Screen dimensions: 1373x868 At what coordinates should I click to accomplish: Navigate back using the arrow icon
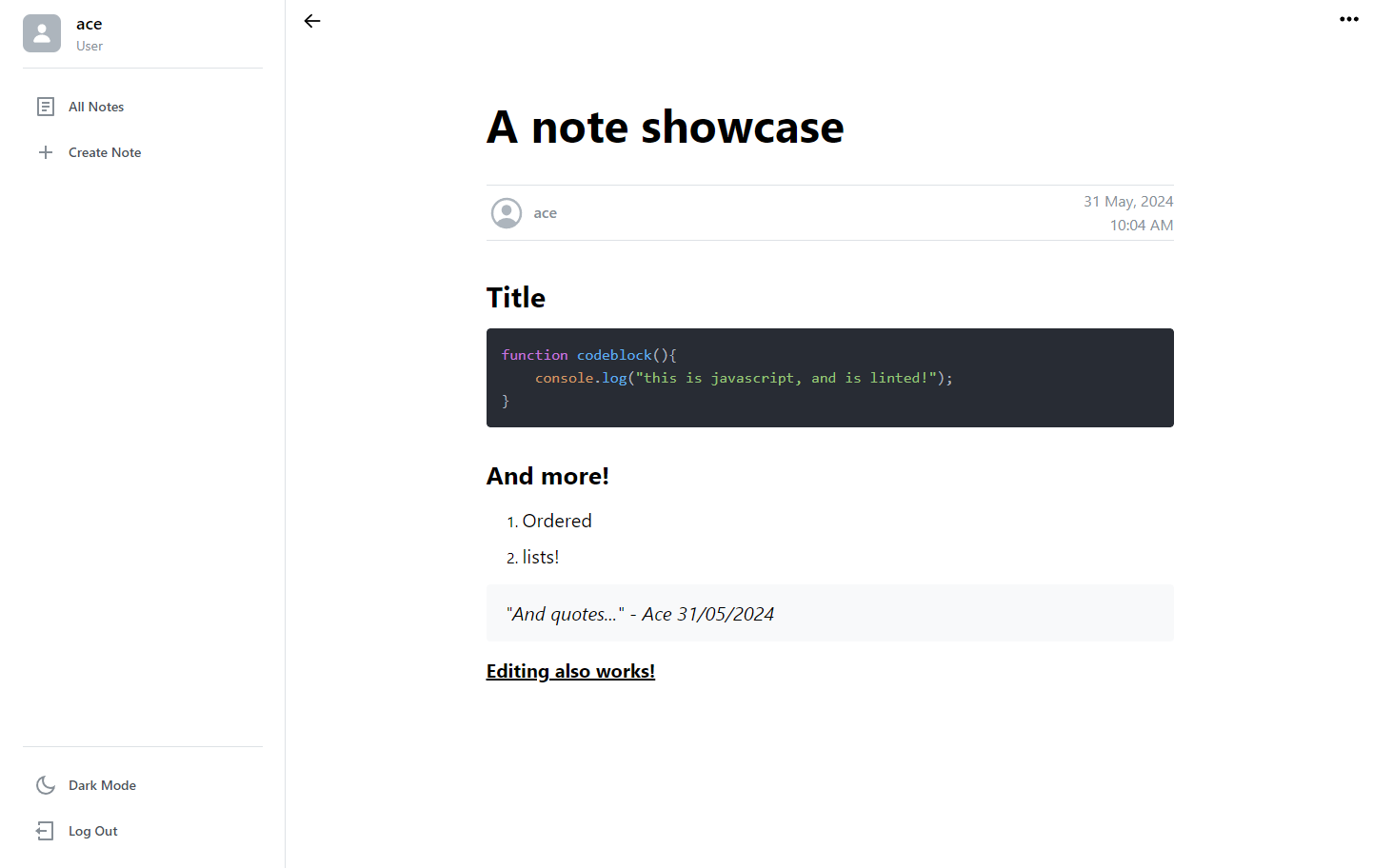tap(311, 20)
